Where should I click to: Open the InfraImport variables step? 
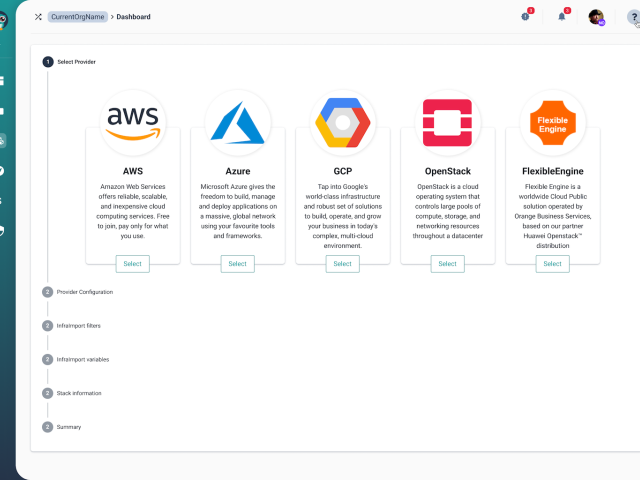coord(76,360)
